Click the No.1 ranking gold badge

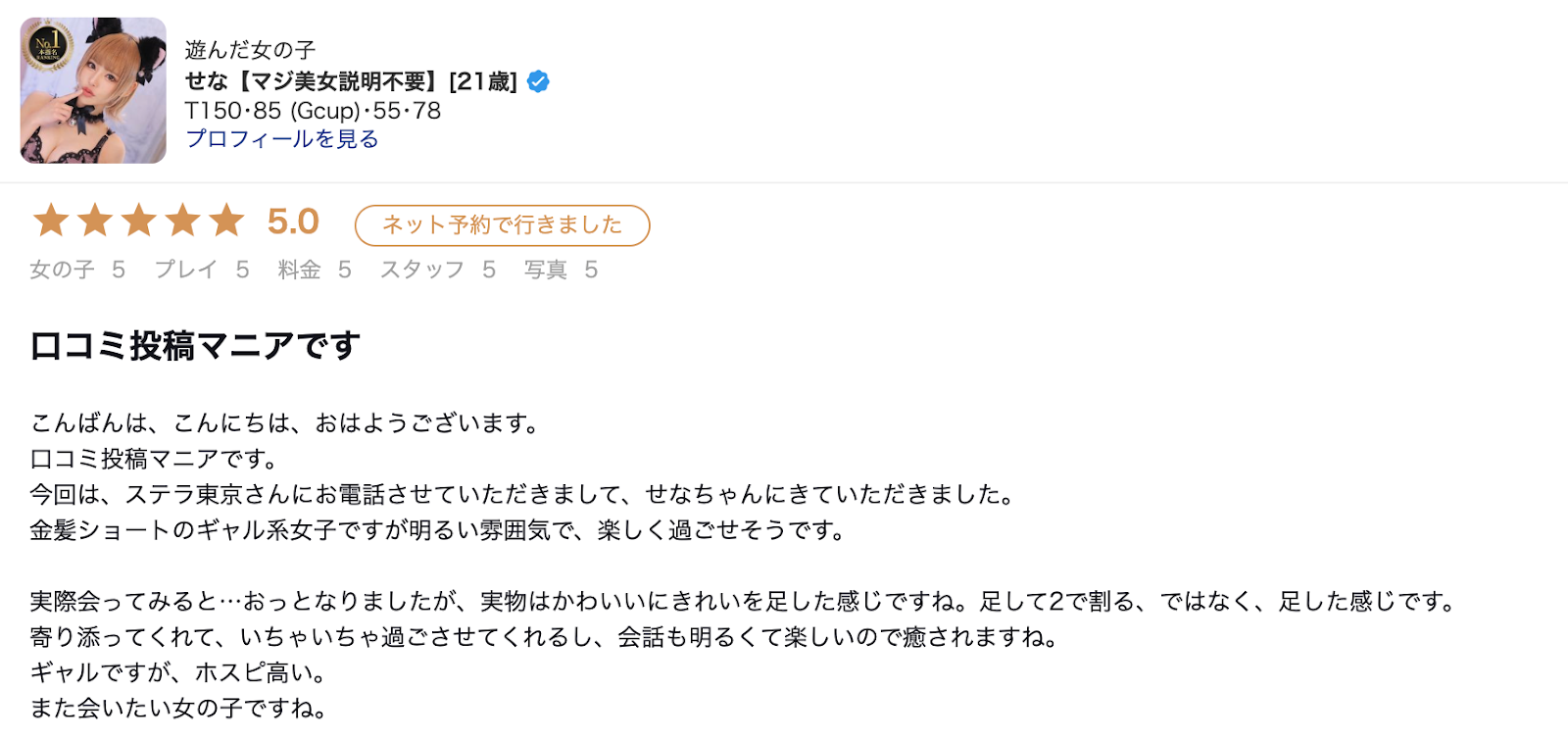[48, 45]
